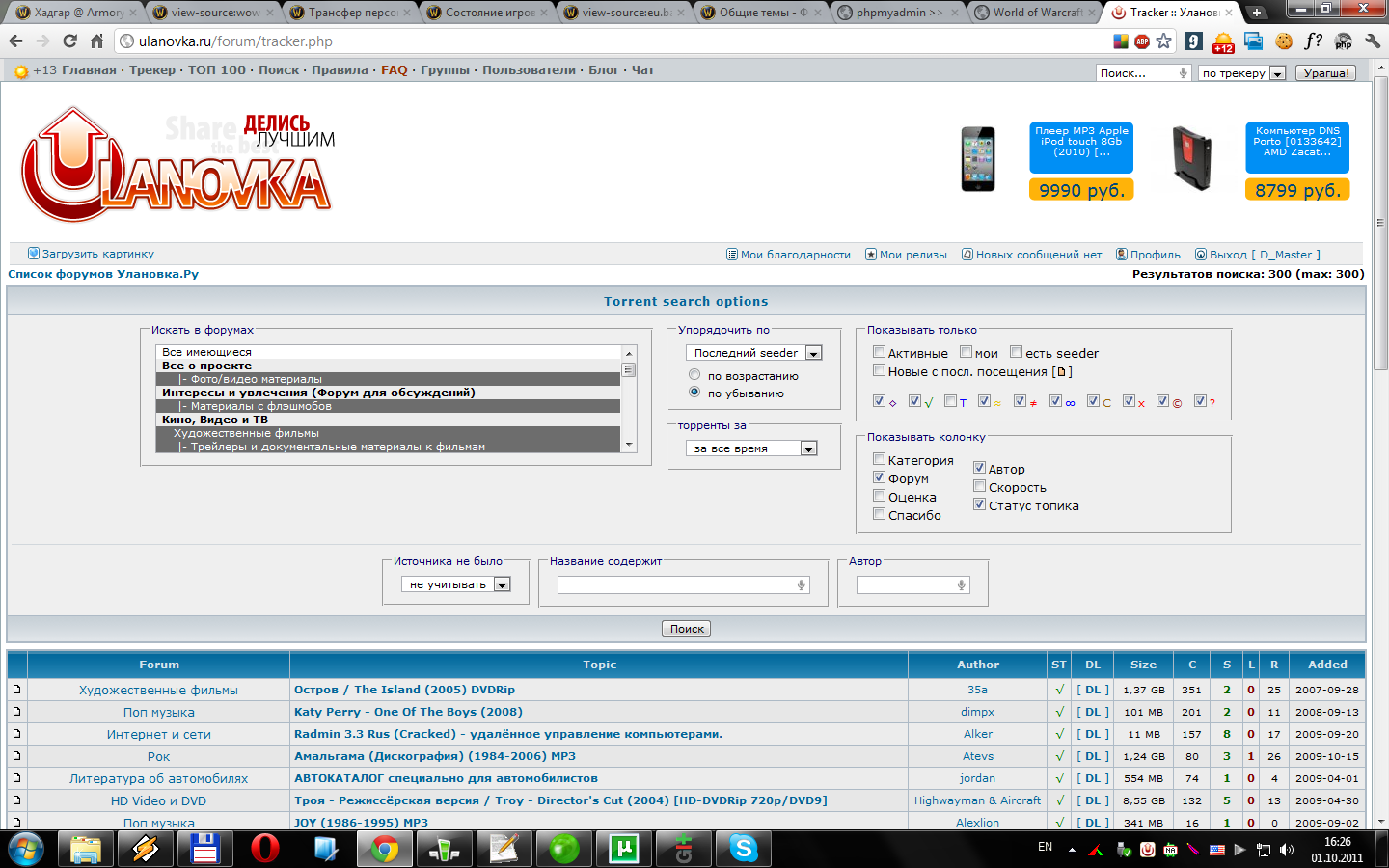
Task: Click the volume speaker tray icon
Action: click(1286, 849)
